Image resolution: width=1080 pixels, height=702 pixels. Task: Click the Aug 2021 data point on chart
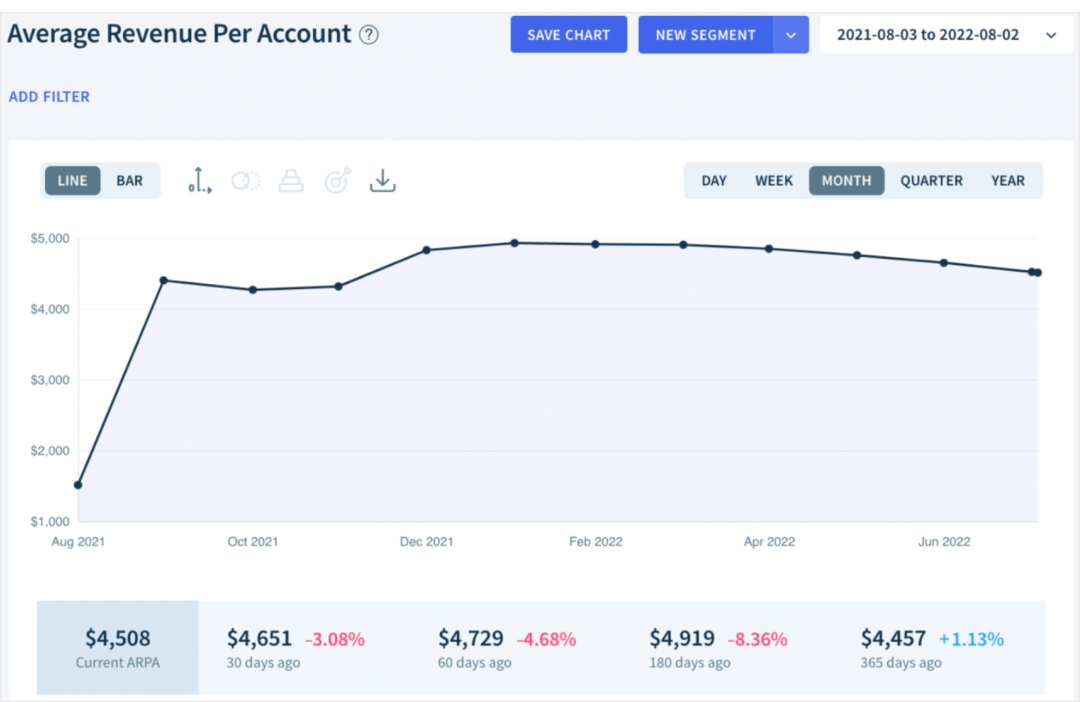click(x=78, y=485)
